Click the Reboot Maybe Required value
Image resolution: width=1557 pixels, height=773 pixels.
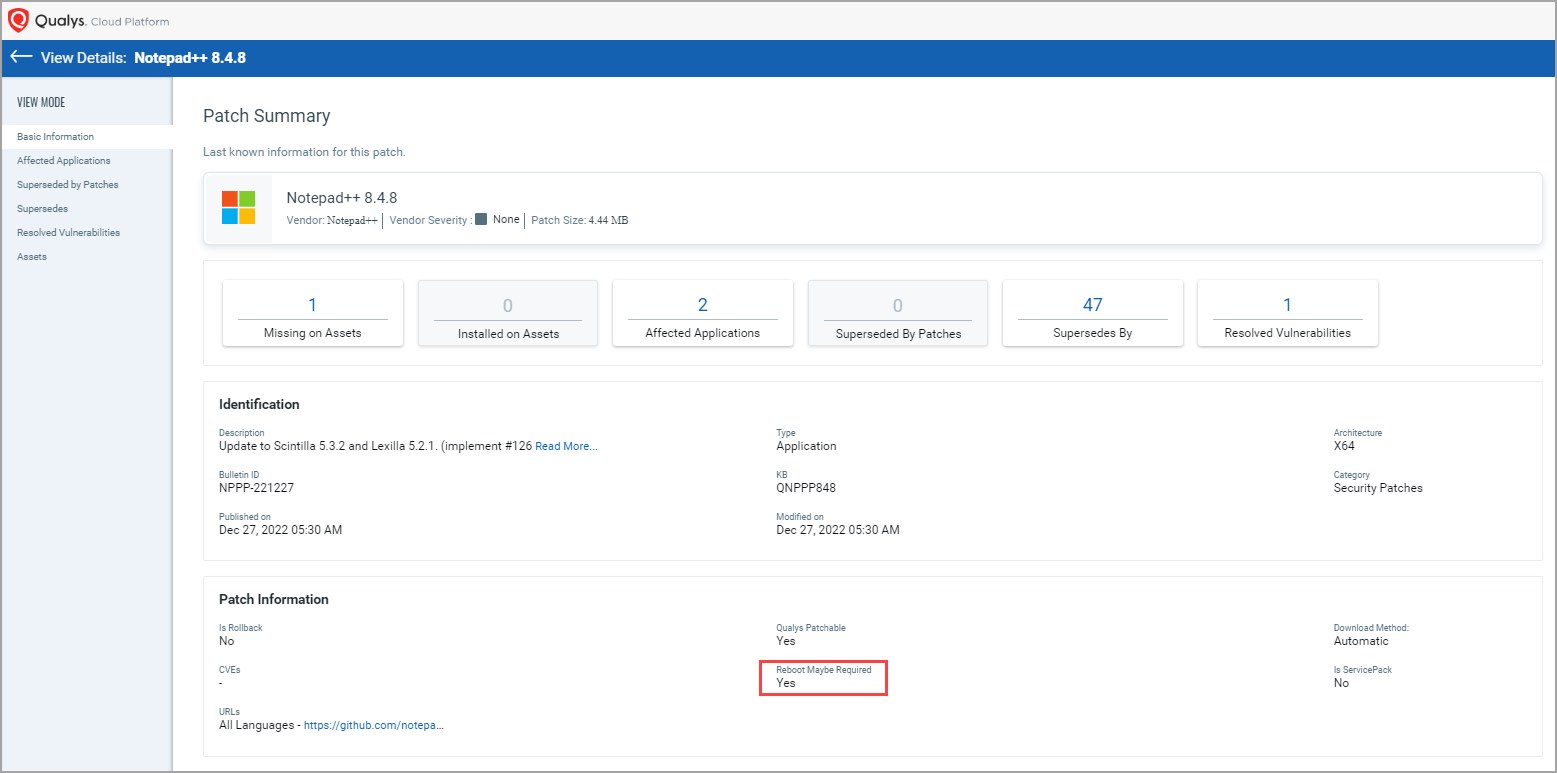coord(786,683)
